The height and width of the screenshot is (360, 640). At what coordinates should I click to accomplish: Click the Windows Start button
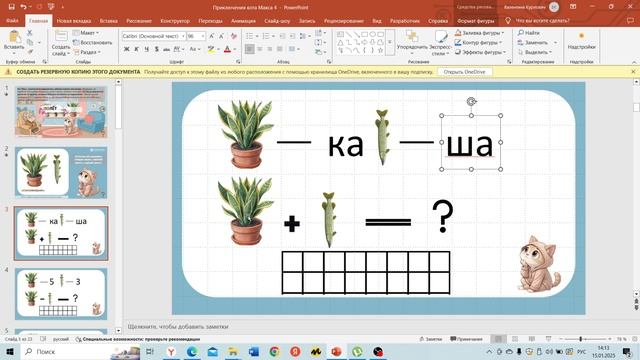[x=9, y=351]
